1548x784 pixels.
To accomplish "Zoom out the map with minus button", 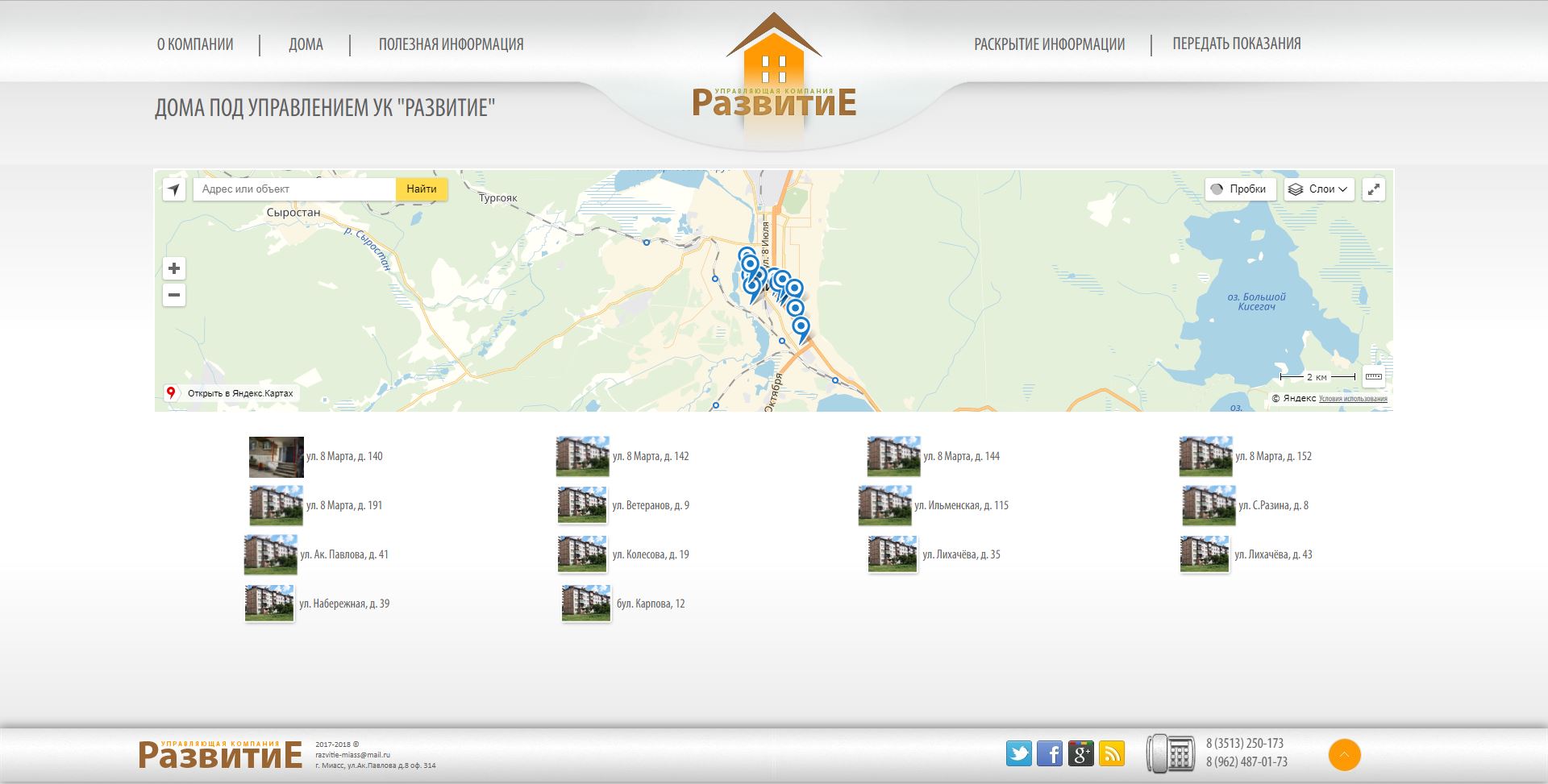I will (x=174, y=295).
